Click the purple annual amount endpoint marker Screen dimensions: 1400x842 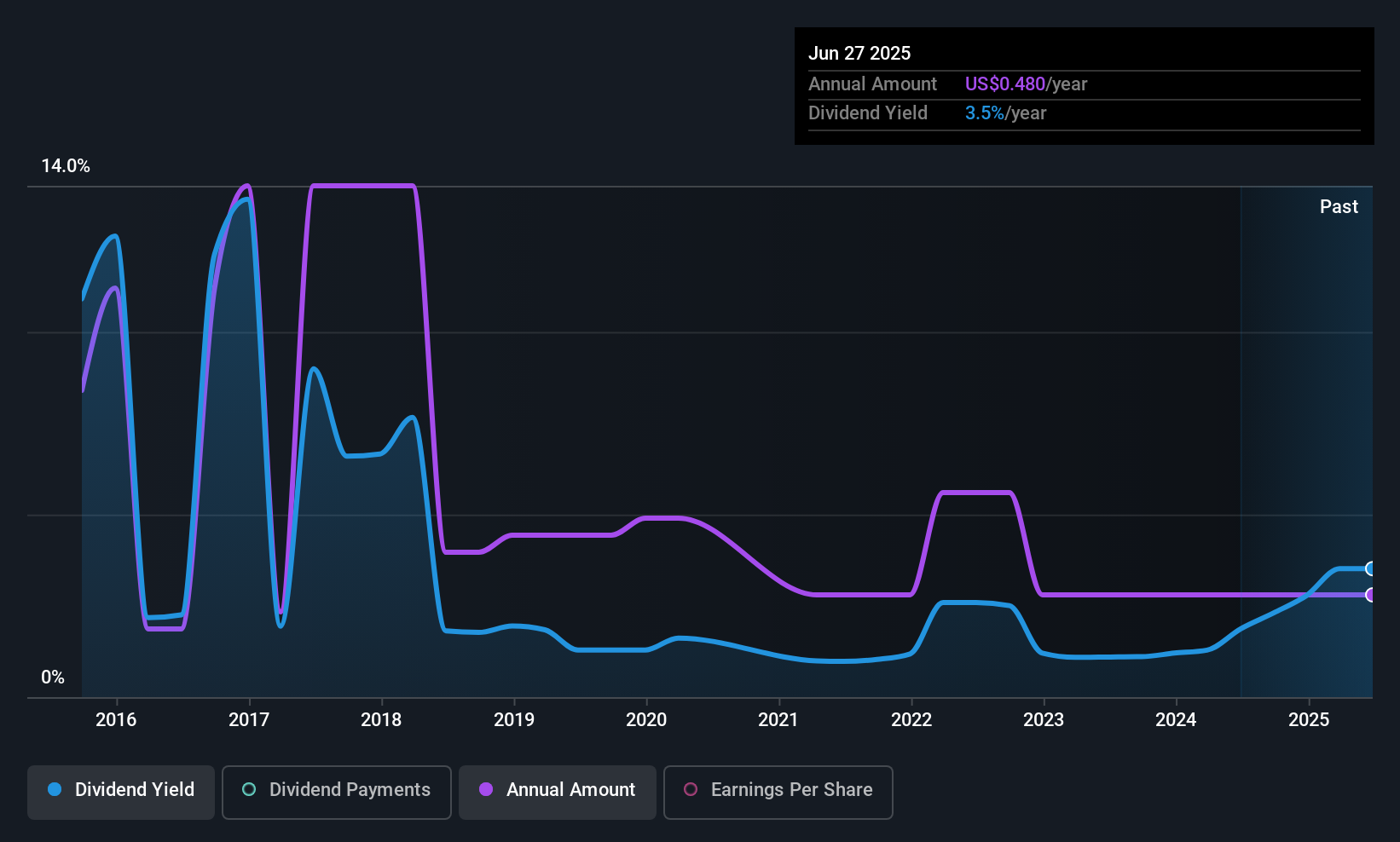pos(1370,595)
